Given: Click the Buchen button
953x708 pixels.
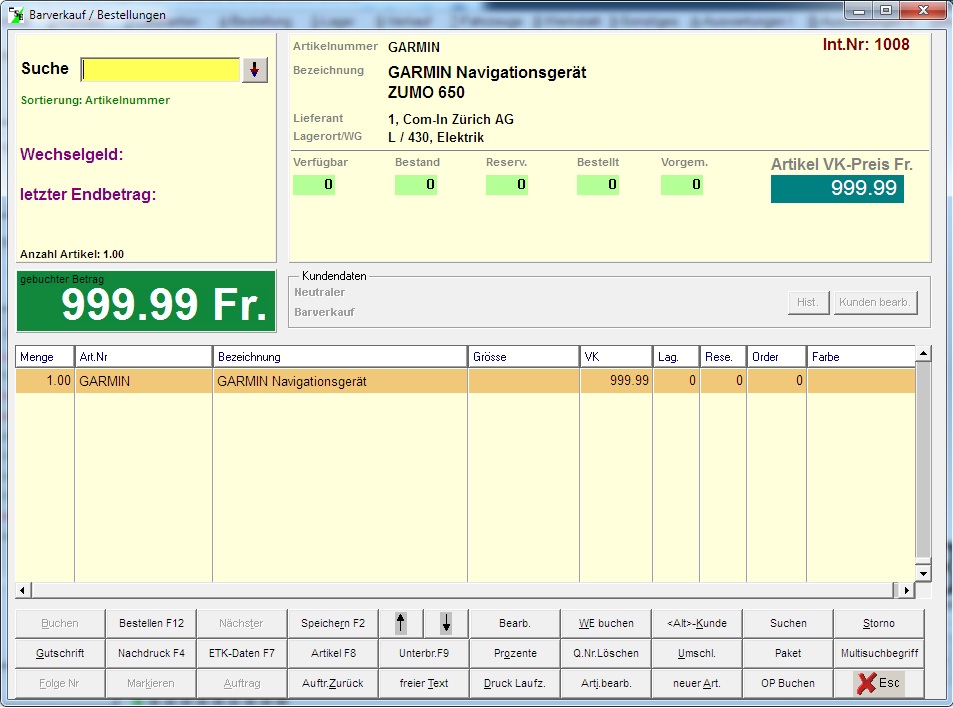Looking at the screenshot, I should (60, 623).
